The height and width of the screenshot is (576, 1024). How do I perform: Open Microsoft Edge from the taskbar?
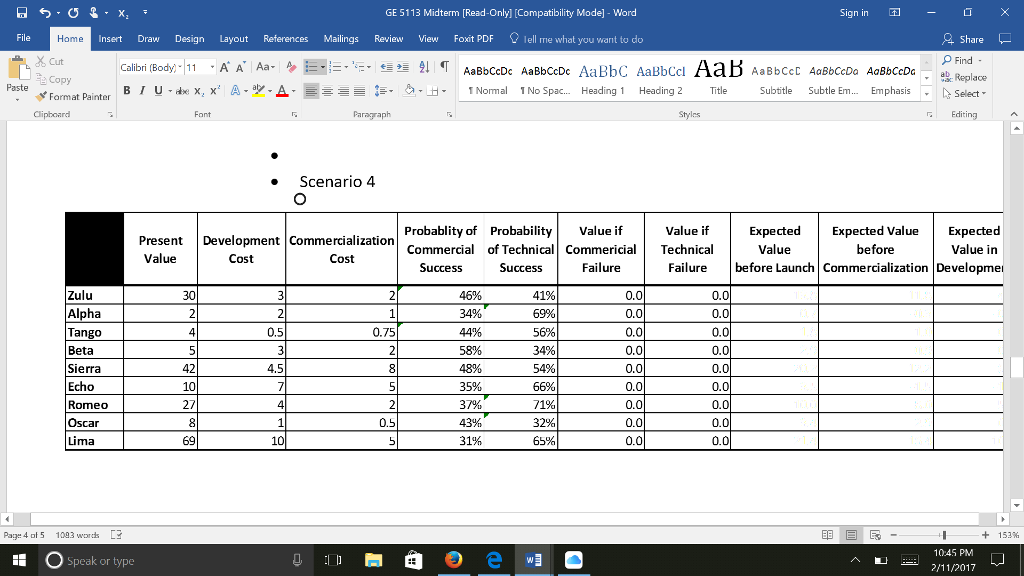[494, 560]
